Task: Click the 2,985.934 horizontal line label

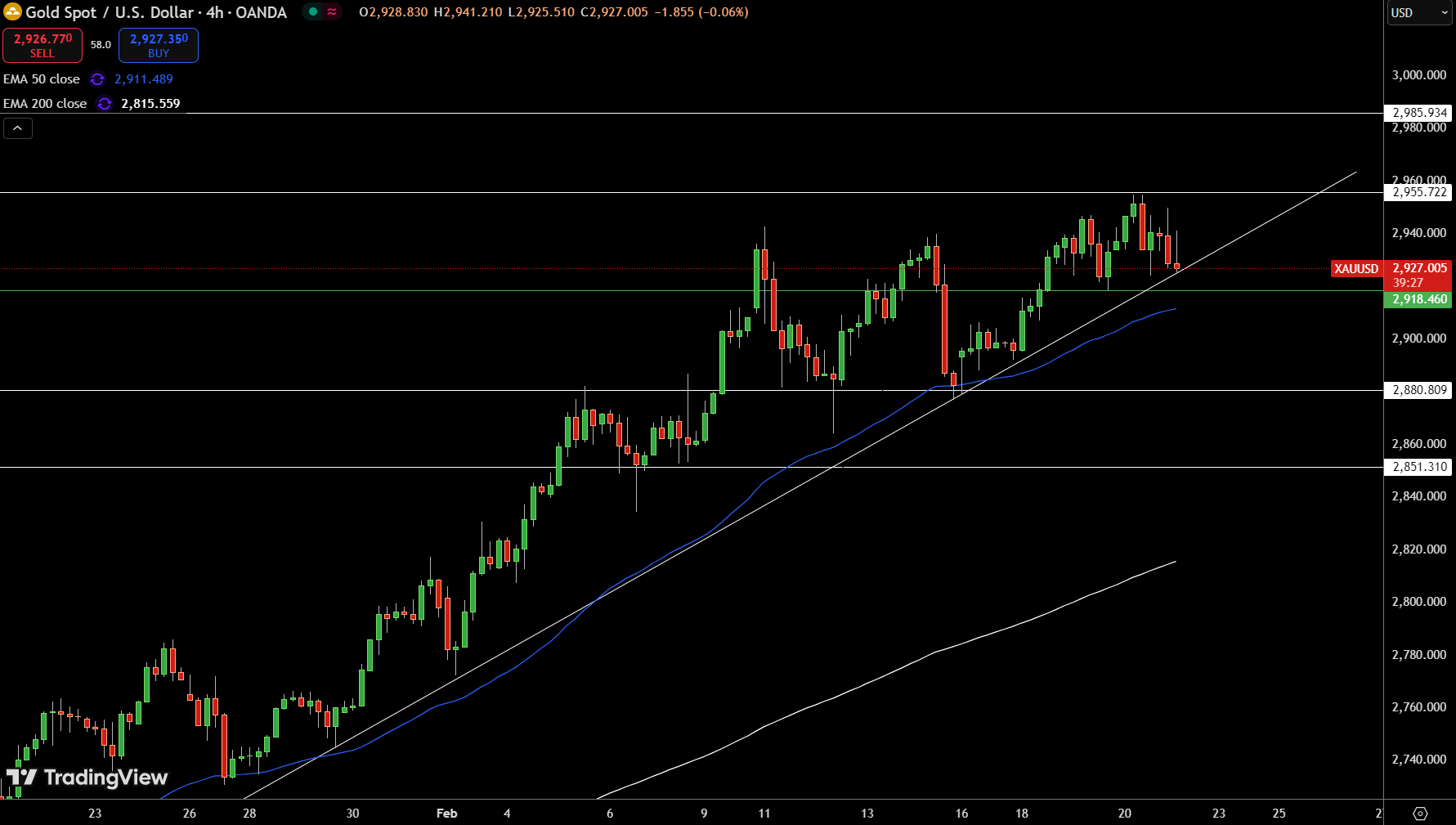Action: click(x=1419, y=113)
